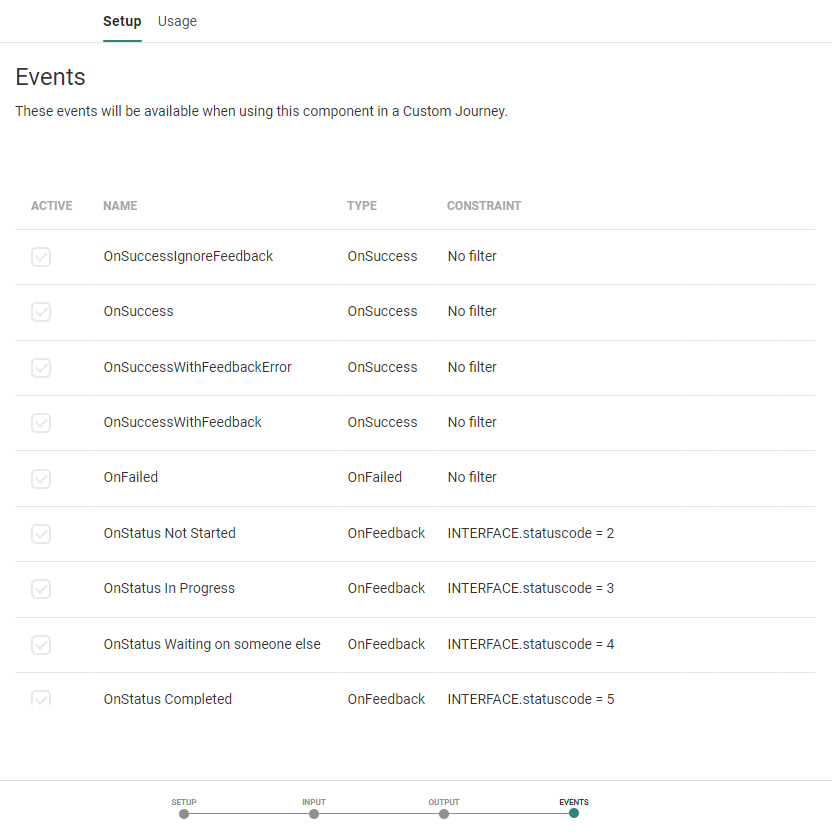Toggle the OnFailed active checkbox
Screen dimensions: 832x836
[x=41, y=478]
